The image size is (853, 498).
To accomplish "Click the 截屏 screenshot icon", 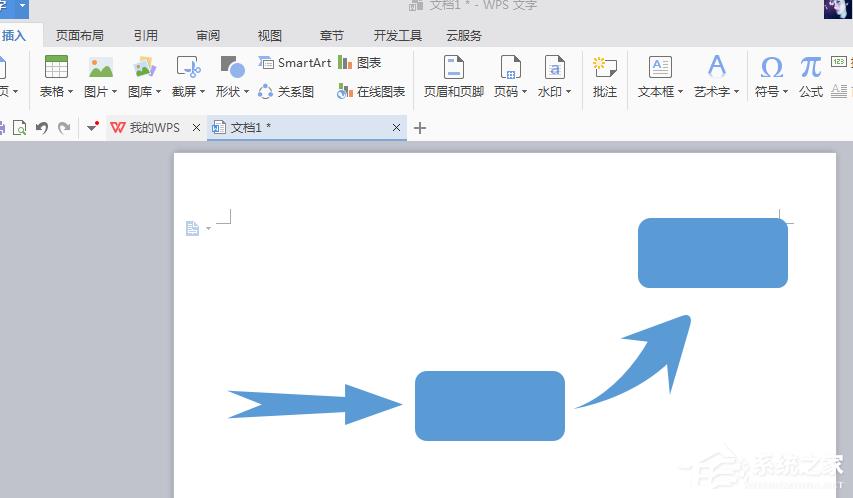I will (188, 67).
